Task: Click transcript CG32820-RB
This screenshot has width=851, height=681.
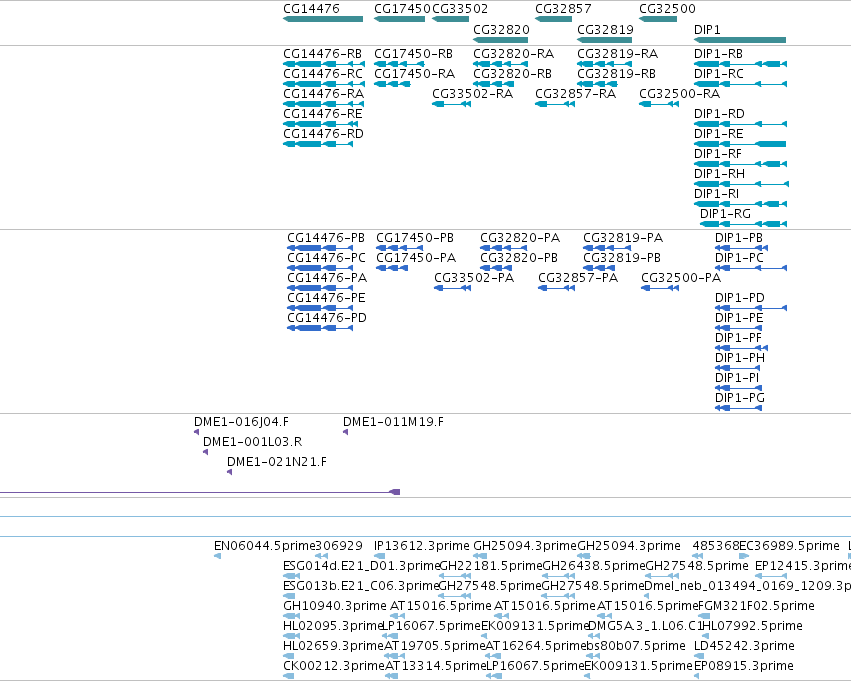Action: (x=493, y=84)
